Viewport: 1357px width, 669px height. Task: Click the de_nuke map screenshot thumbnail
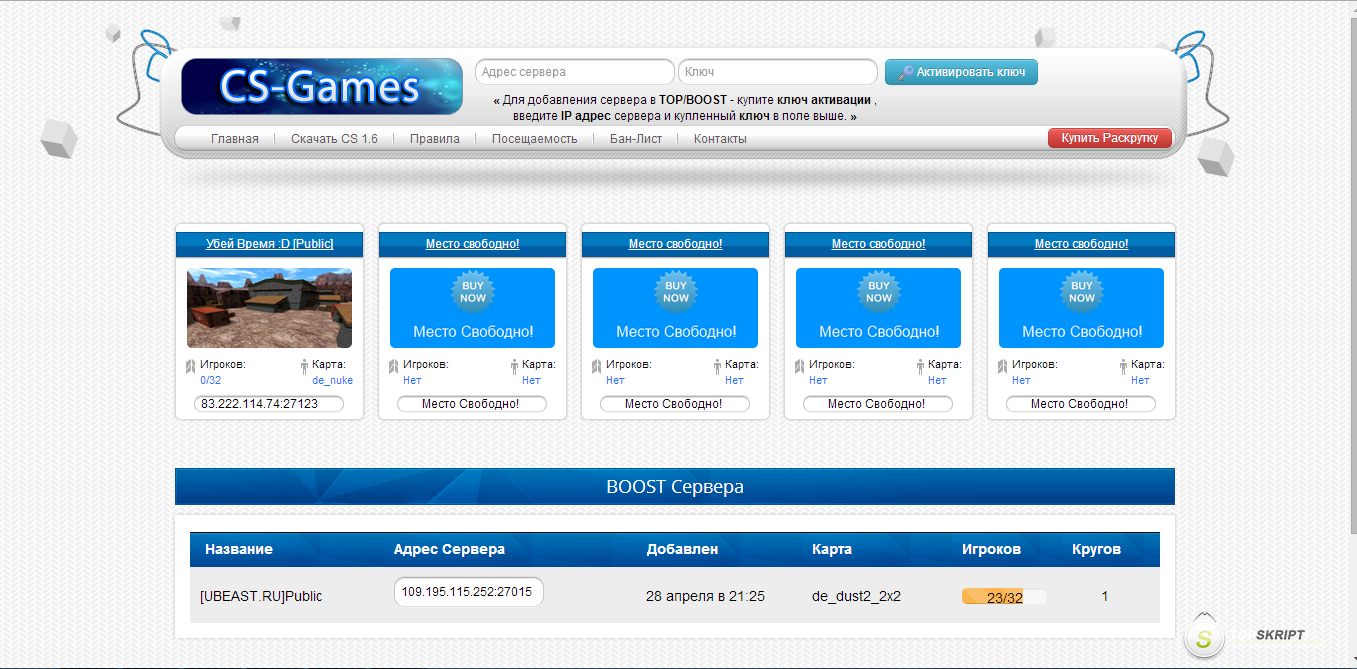pyautogui.click(x=269, y=308)
